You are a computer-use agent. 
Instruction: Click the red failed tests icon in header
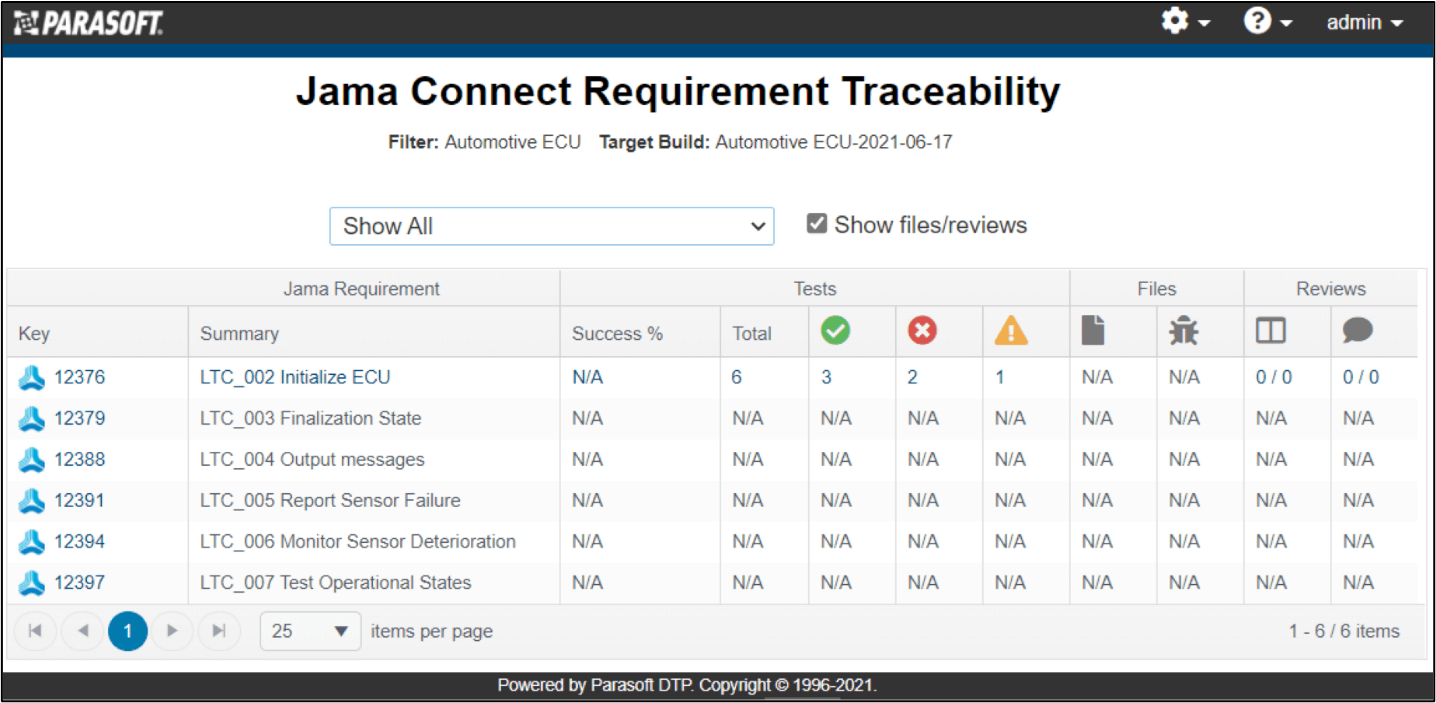click(x=923, y=330)
